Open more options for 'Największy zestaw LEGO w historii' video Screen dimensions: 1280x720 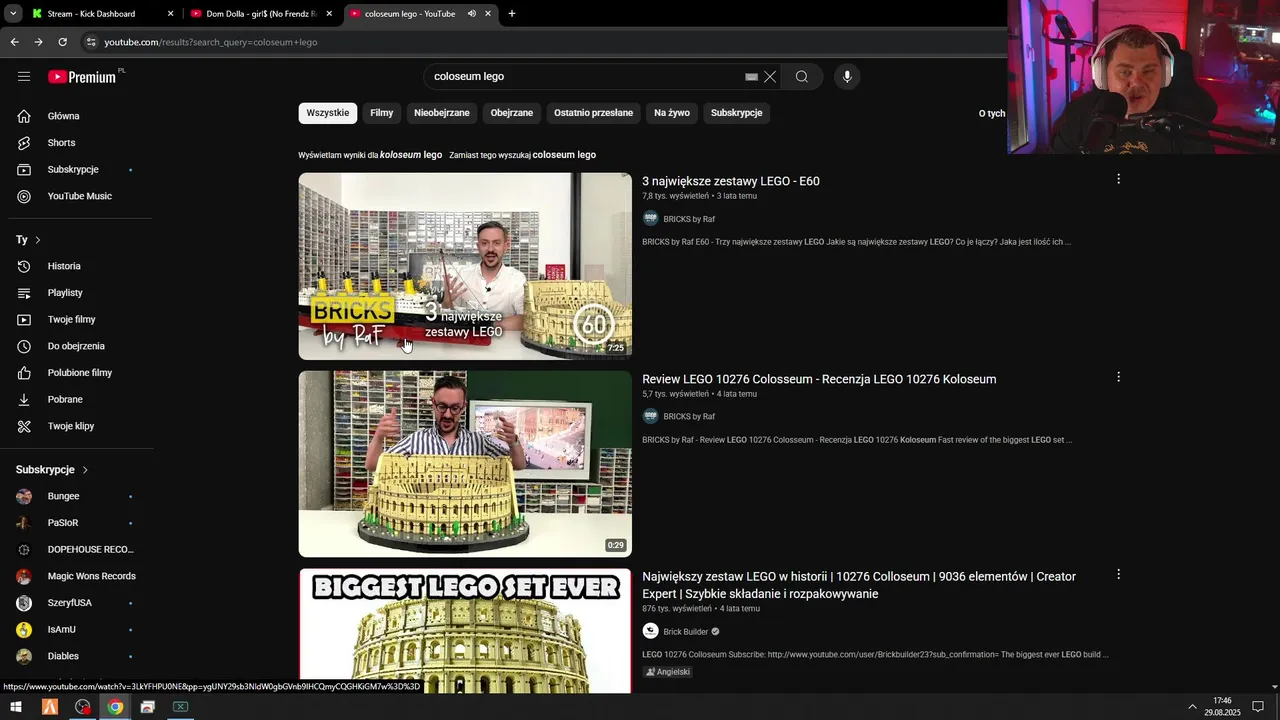click(x=1118, y=575)
